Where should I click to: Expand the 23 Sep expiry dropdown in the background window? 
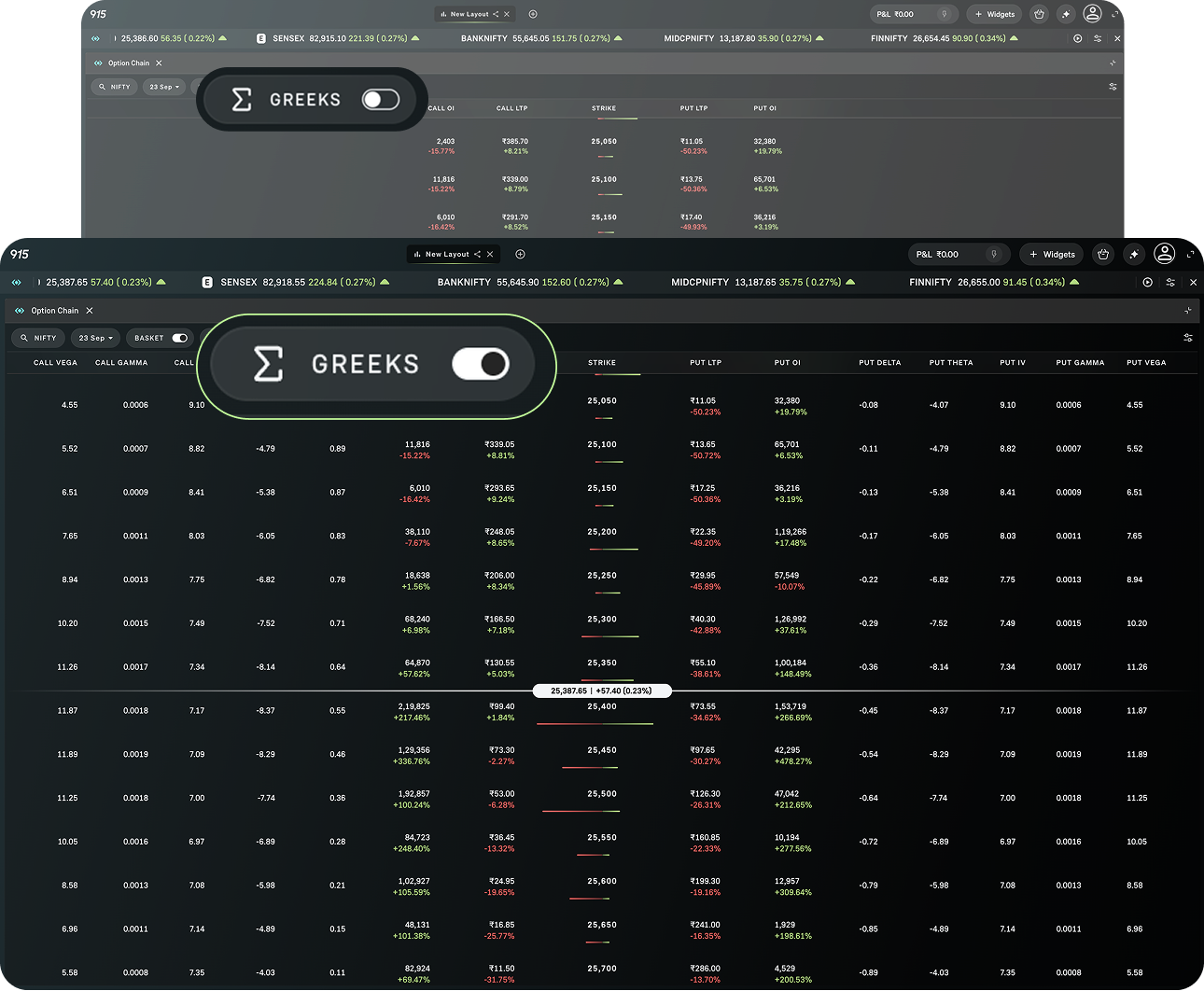click(x=164, y=87)
